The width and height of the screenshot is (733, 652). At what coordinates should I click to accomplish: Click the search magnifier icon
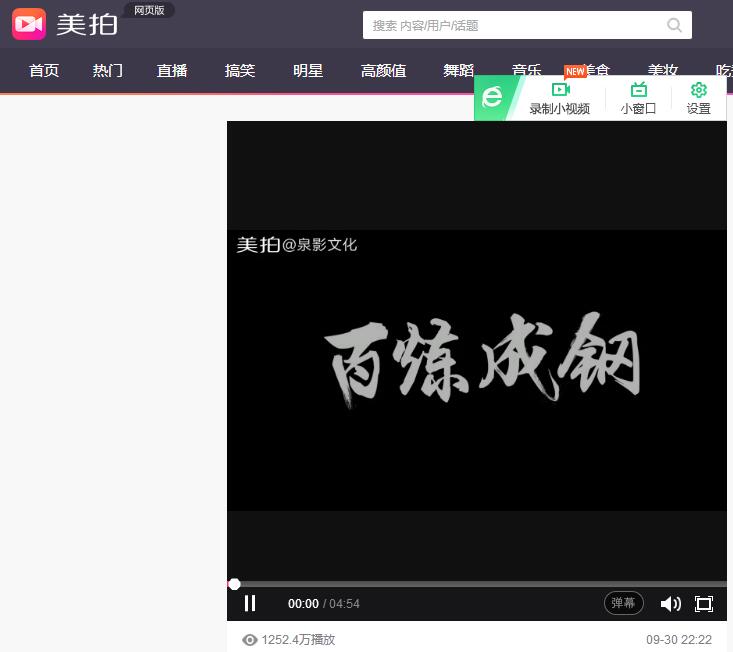coord(675,25)
